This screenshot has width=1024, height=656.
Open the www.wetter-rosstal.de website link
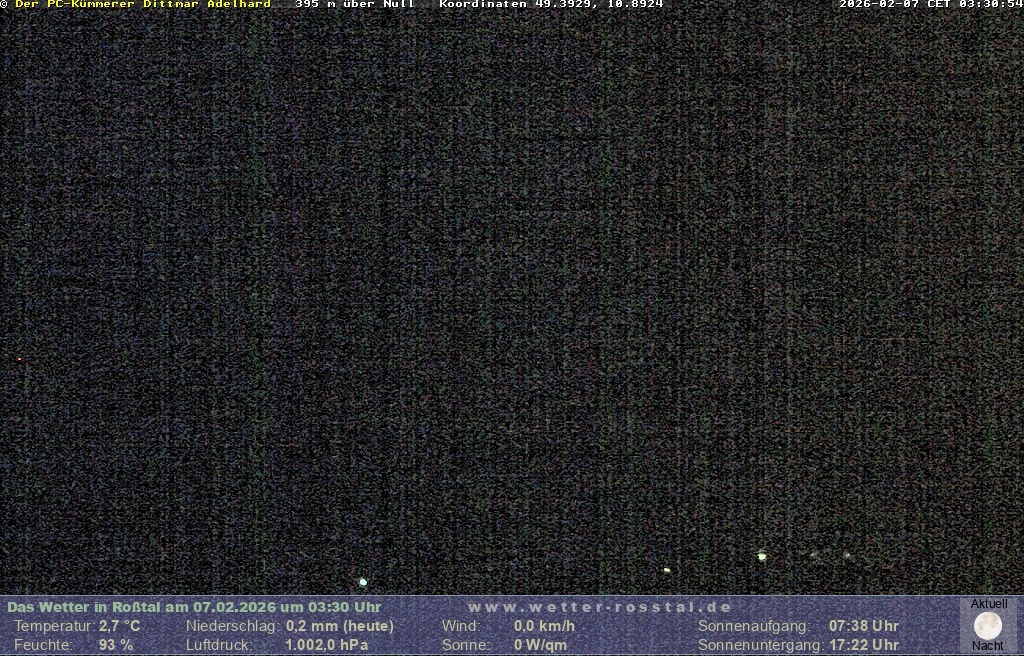(600, 607)
